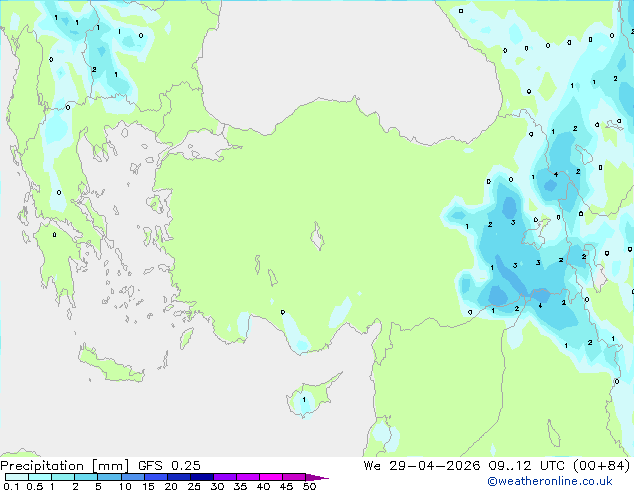Click the legend label '0.1'
634x490 pixels.
(x=11, y=486)
